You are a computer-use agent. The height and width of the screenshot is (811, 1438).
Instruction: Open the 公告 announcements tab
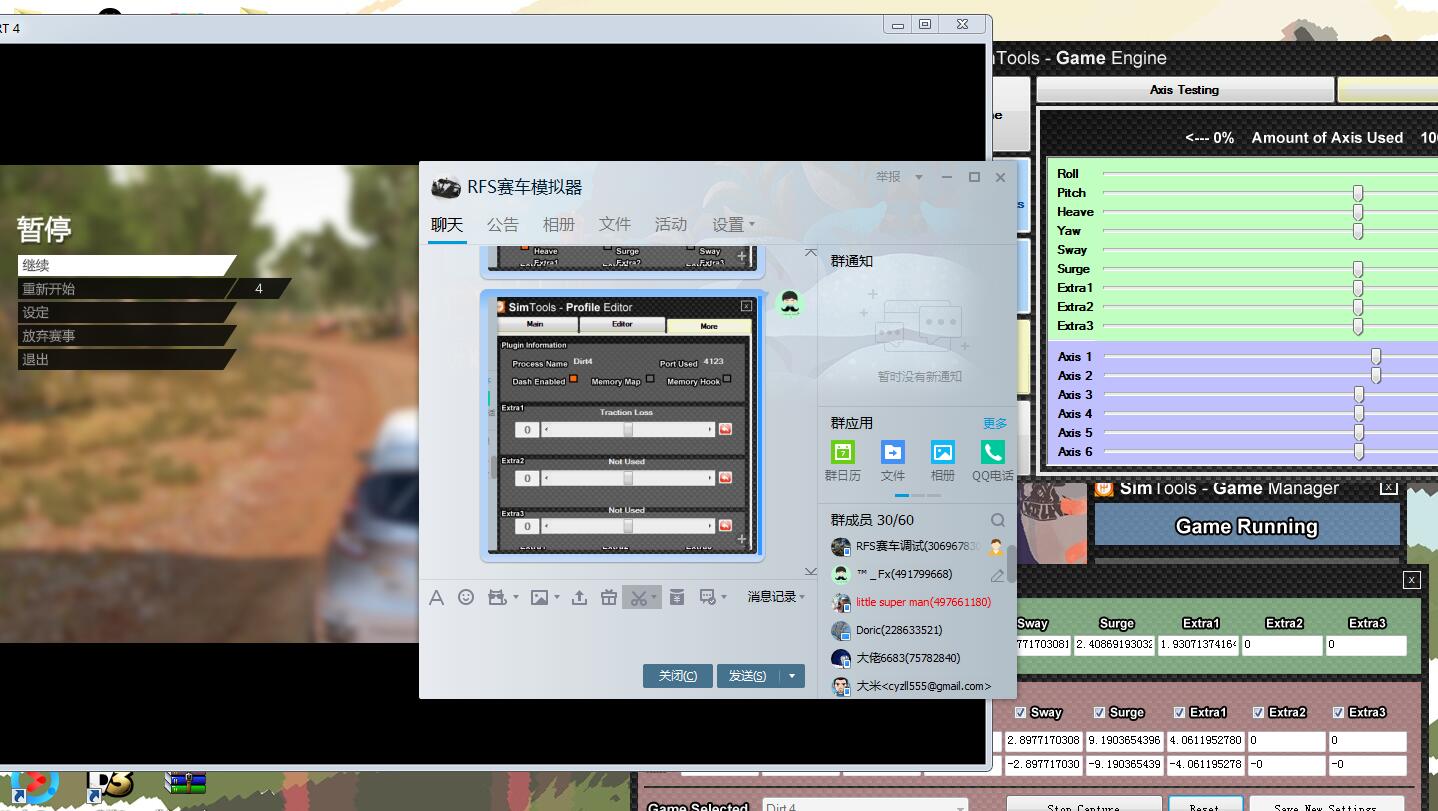[503, 224]
